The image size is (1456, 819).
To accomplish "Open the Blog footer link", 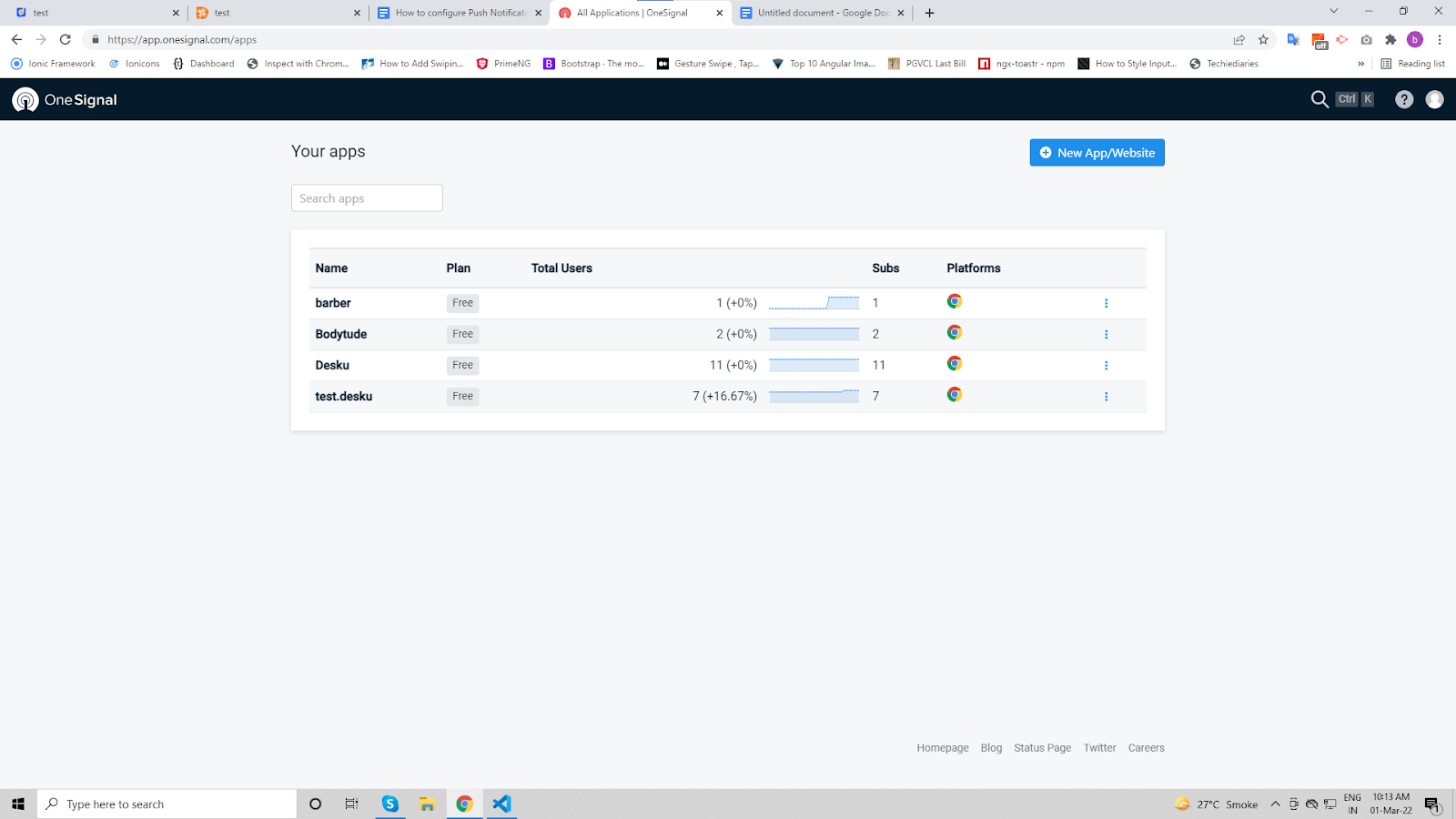I will click(x=991, y=748).
